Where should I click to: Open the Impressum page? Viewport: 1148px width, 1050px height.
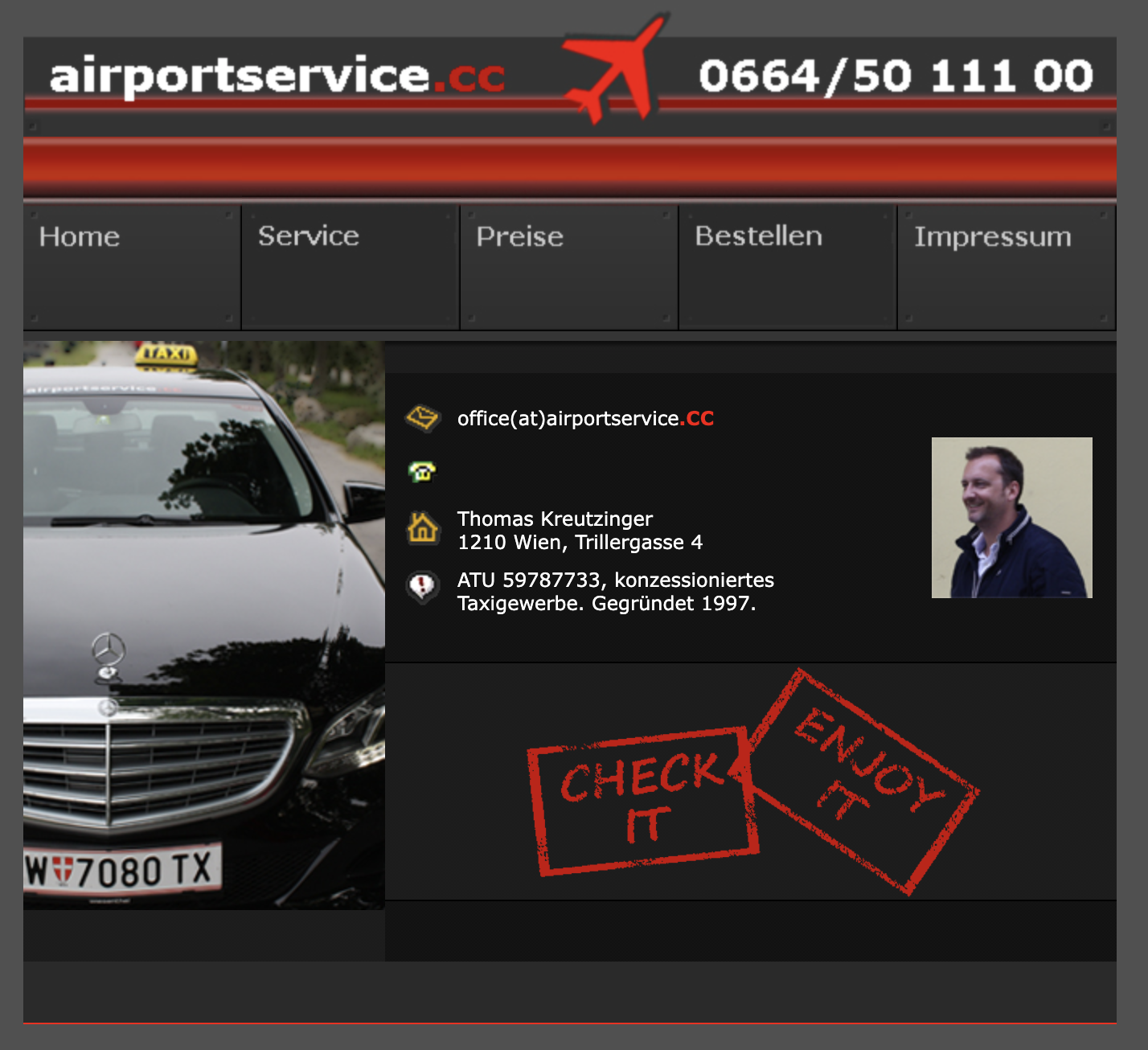(992, 237)
